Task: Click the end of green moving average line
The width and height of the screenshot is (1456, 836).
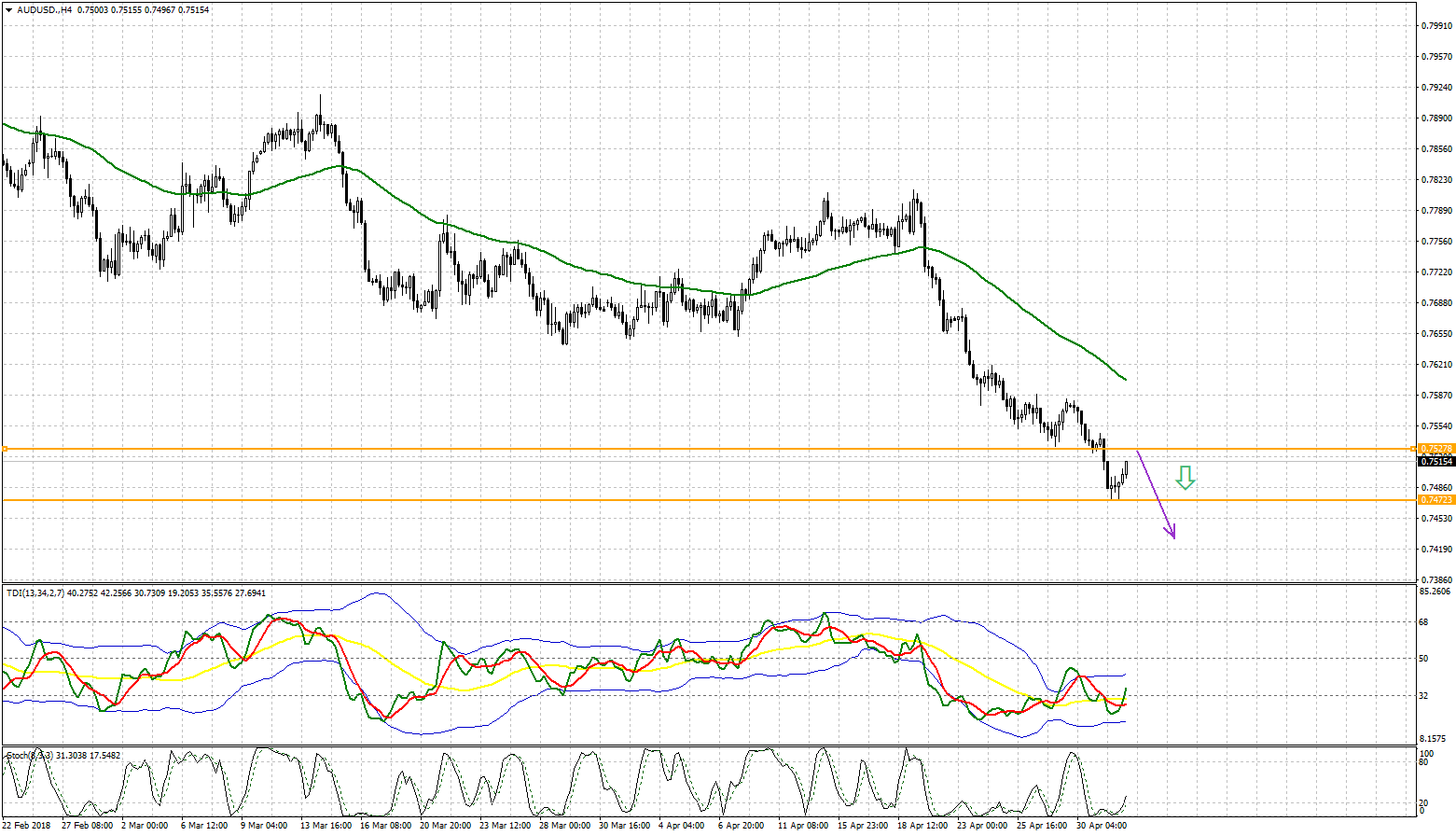Action: point(1125,379)
